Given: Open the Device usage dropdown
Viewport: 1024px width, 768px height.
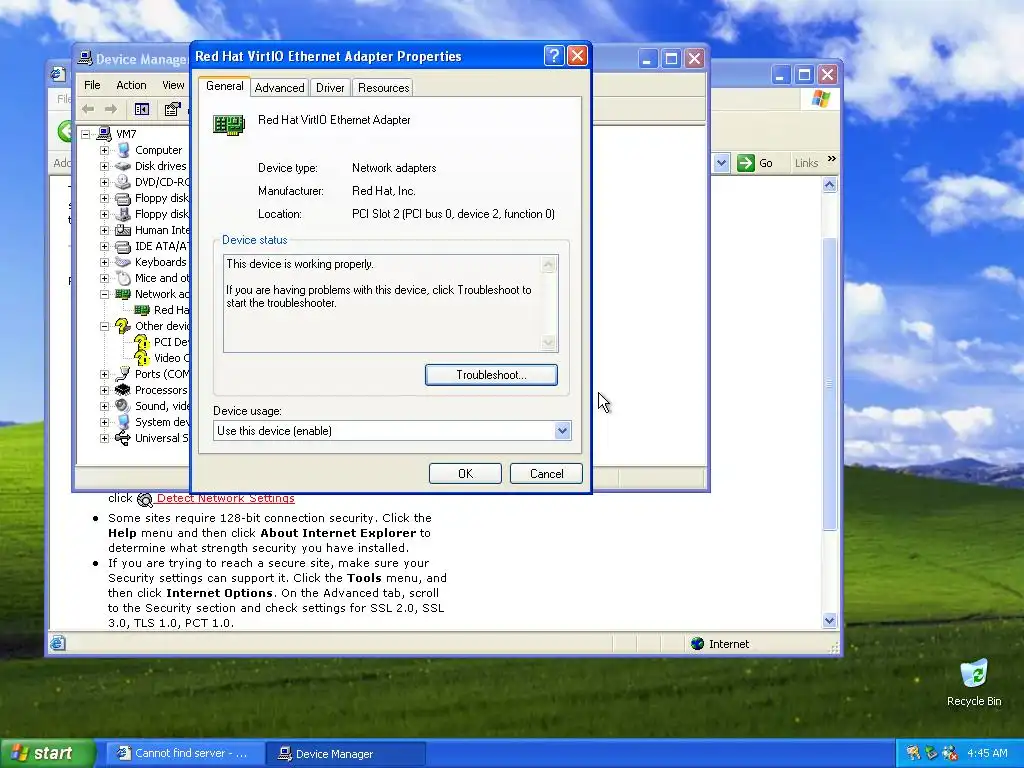Looking at the screenshot, I should point(562,430).
